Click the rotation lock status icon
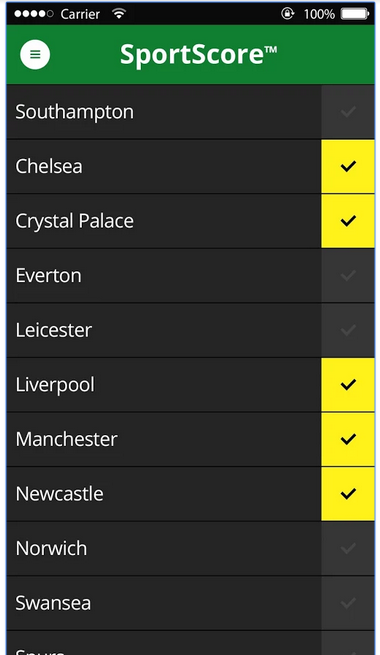The height and width of the screenshot is (655, 380). (287, 14)
